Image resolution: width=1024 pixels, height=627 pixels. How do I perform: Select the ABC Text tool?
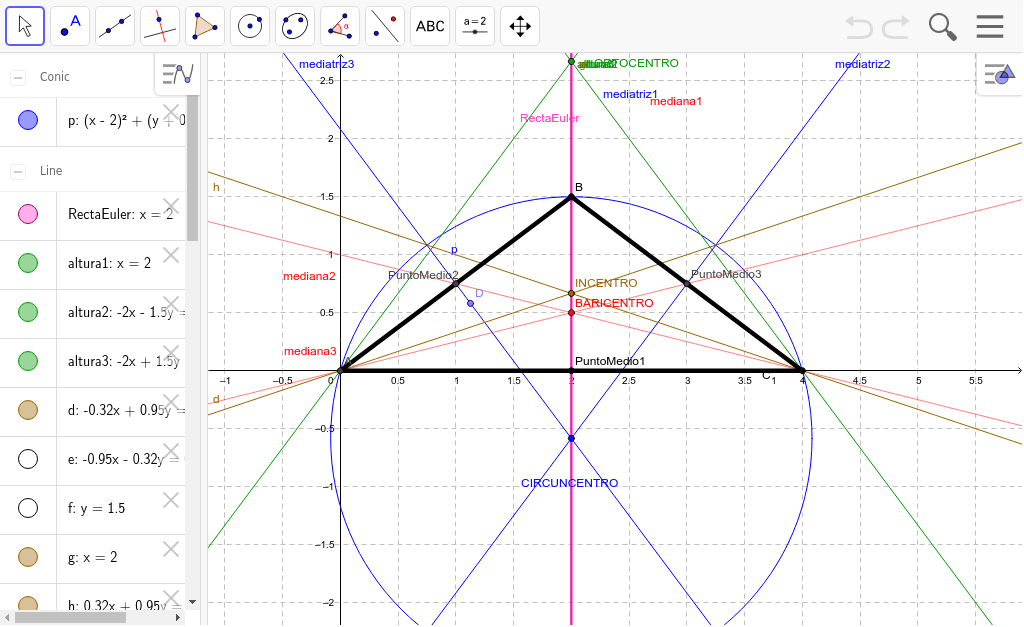430,26
